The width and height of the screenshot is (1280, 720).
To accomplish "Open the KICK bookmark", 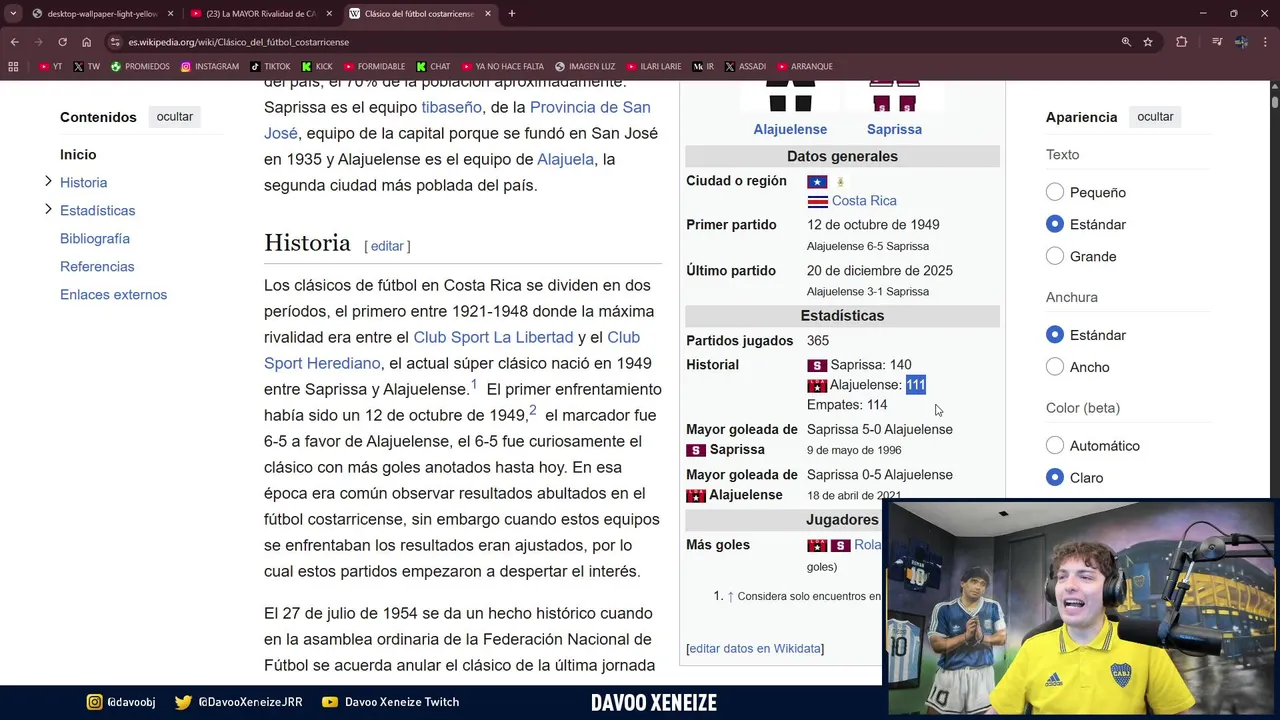I will pos(317,66).
